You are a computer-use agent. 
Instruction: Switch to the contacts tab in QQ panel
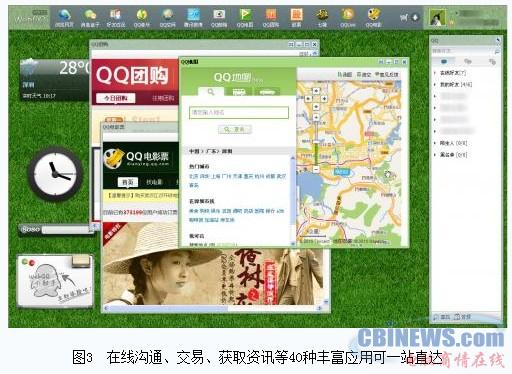tap(444, 62)
